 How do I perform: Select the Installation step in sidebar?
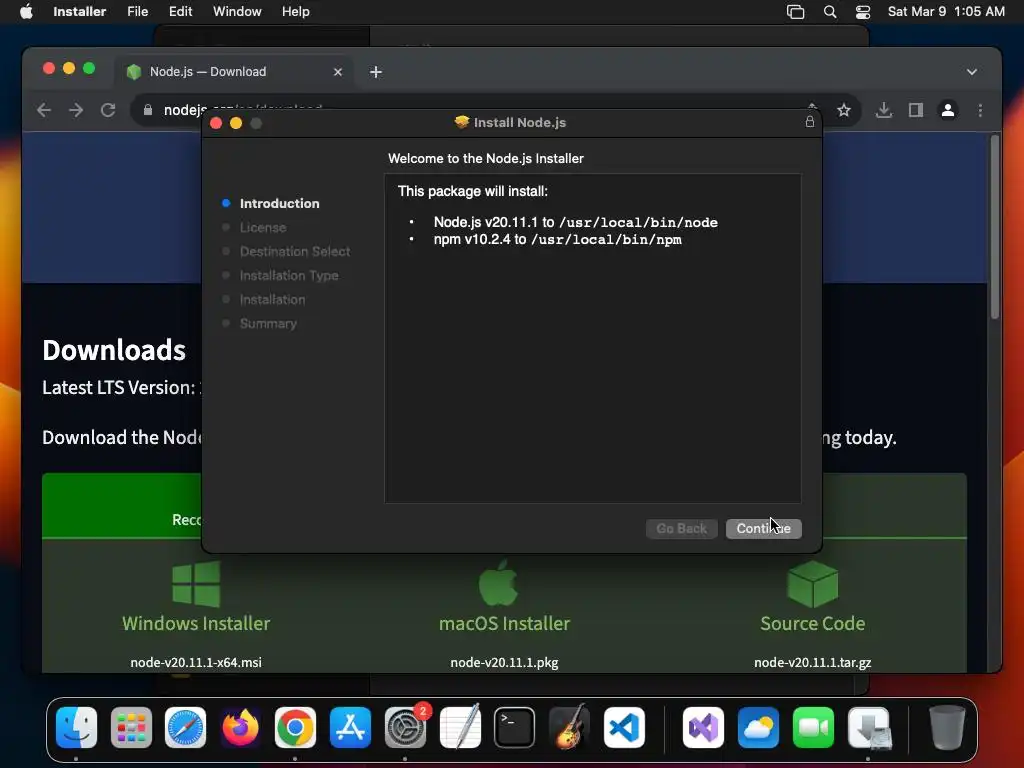pos(272,300)
